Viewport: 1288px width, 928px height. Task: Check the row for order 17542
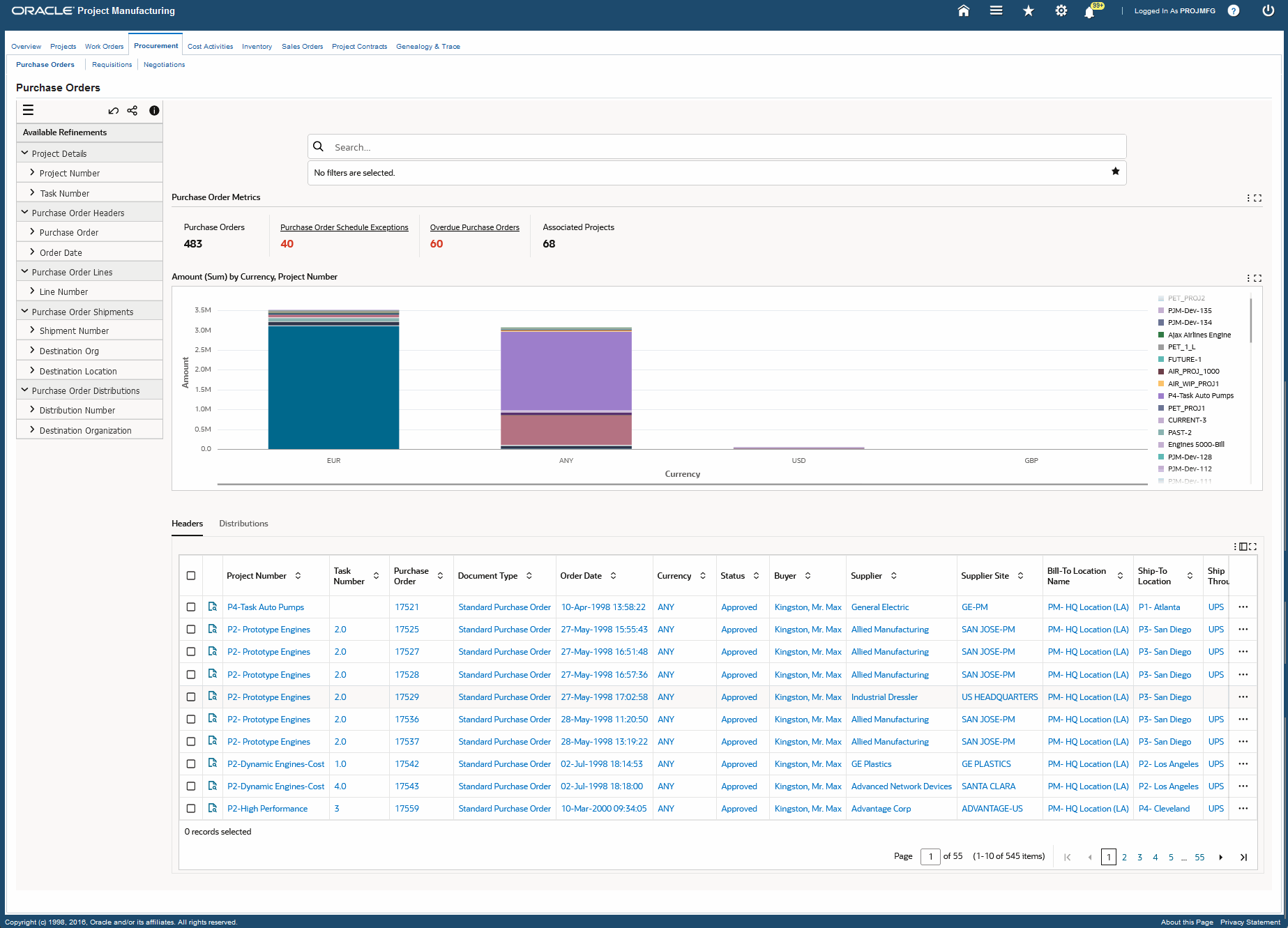coord(191,763)
